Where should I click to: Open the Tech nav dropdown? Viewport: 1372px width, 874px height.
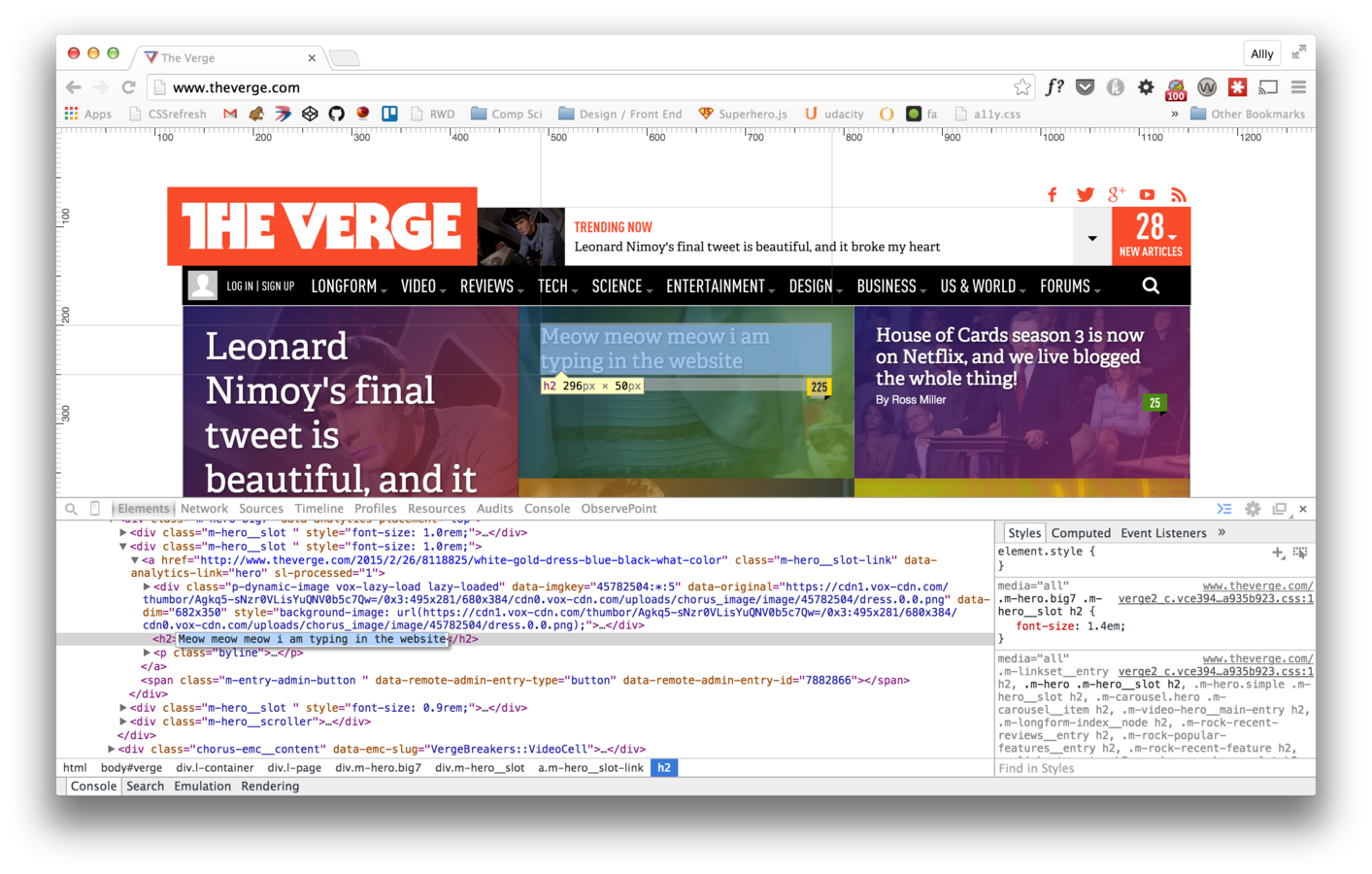[x=557, y=286]
